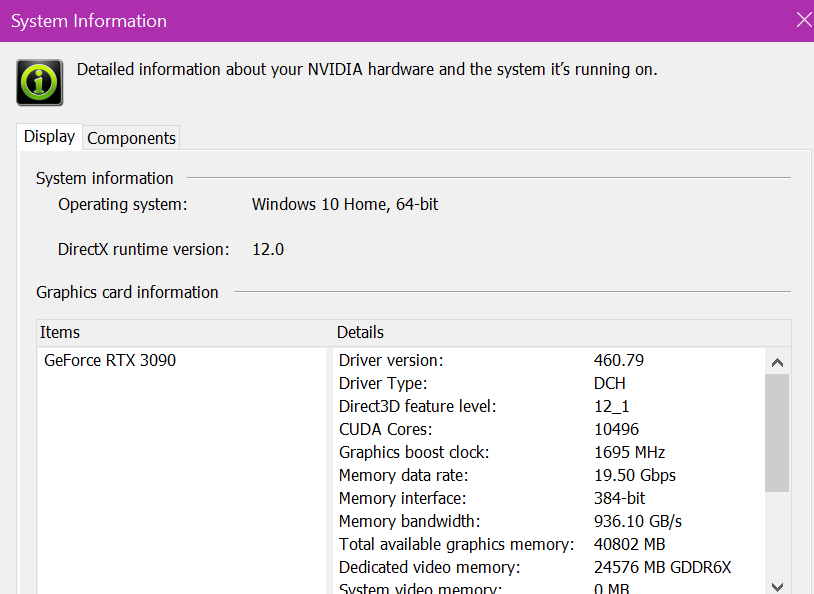Click the Detailed information about NVIDIA hardware description
This screenshot has width=814, height=594.
(367, 70)
